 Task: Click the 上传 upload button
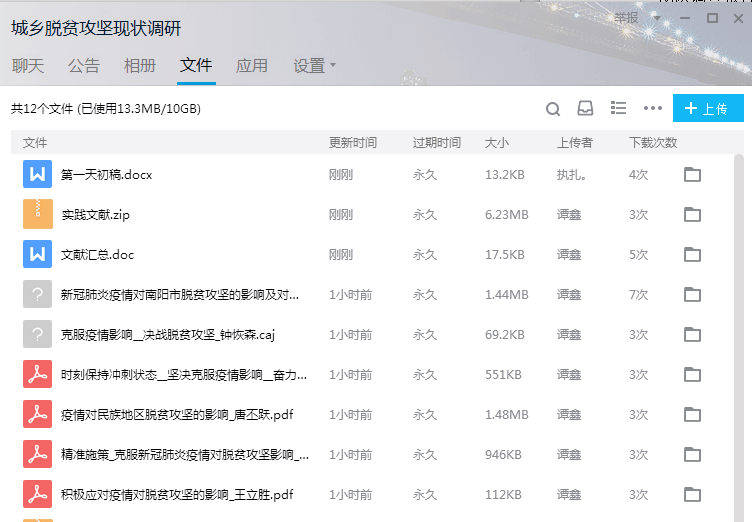(708, 109)
